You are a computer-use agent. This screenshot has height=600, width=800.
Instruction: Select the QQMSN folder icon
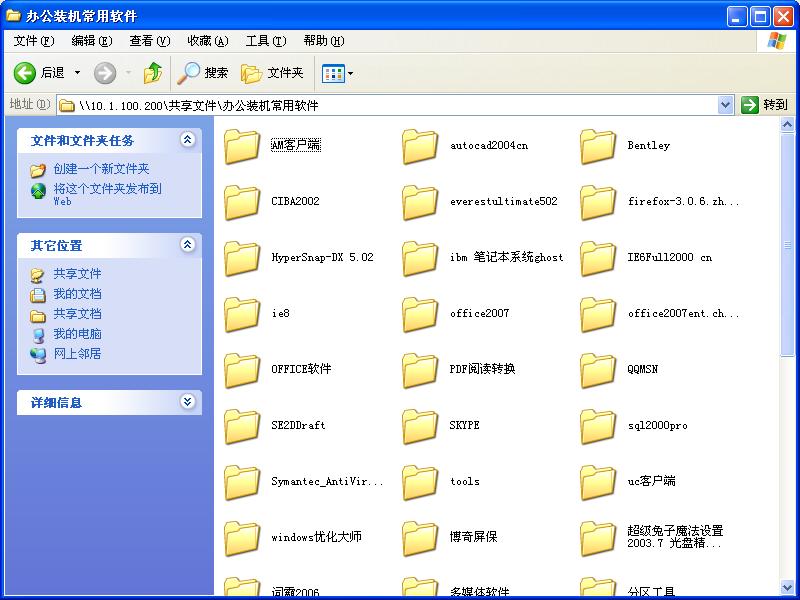coord(598,370)
